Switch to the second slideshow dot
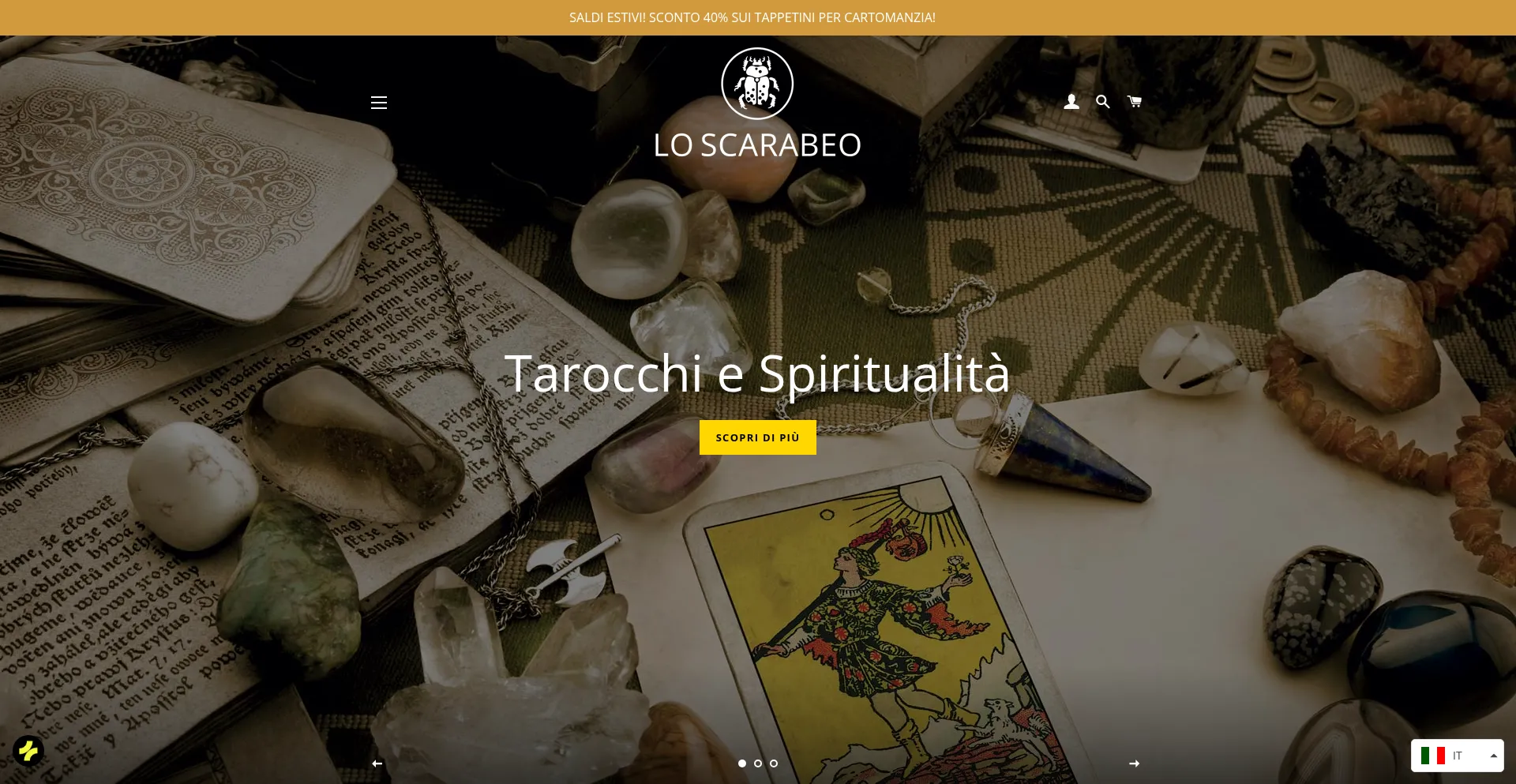1516x784 pixels. click(758, 763)
